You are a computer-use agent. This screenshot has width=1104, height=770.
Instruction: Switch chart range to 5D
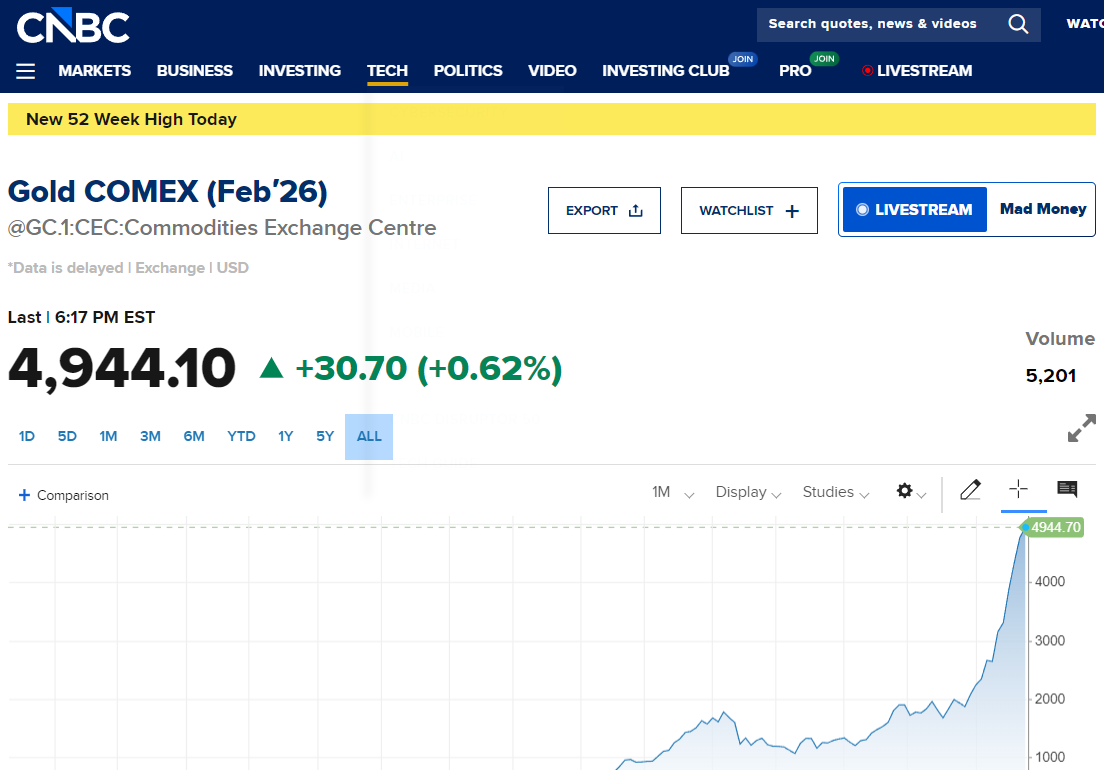[x=67, y=436]
